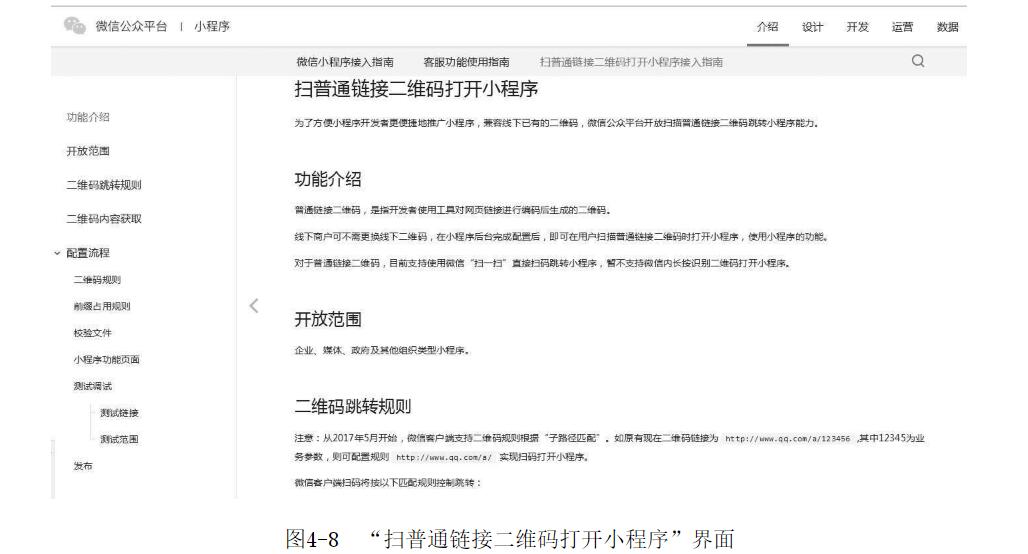Select 发布 in the sidebar

[83, 465]
